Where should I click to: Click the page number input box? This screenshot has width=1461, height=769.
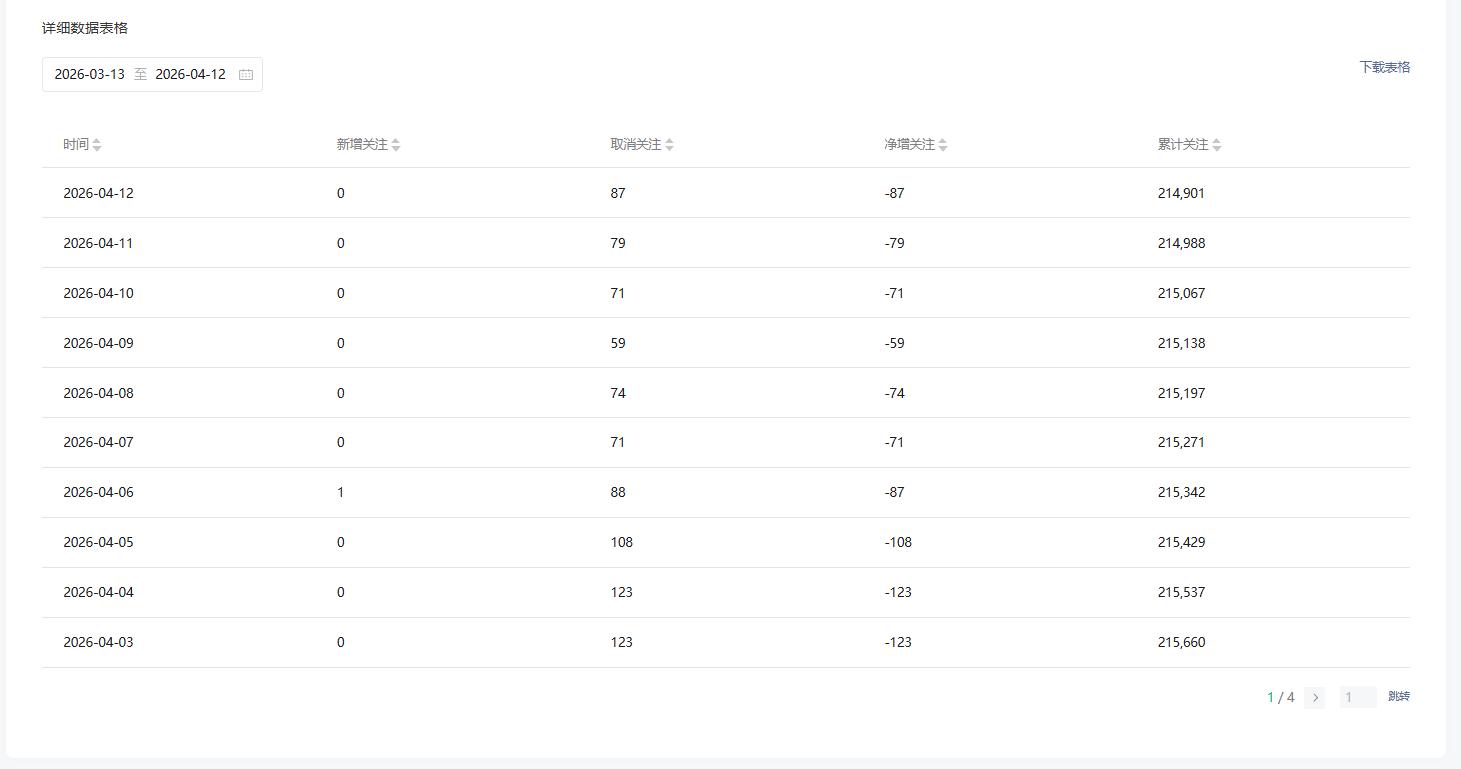(1357, 698)
